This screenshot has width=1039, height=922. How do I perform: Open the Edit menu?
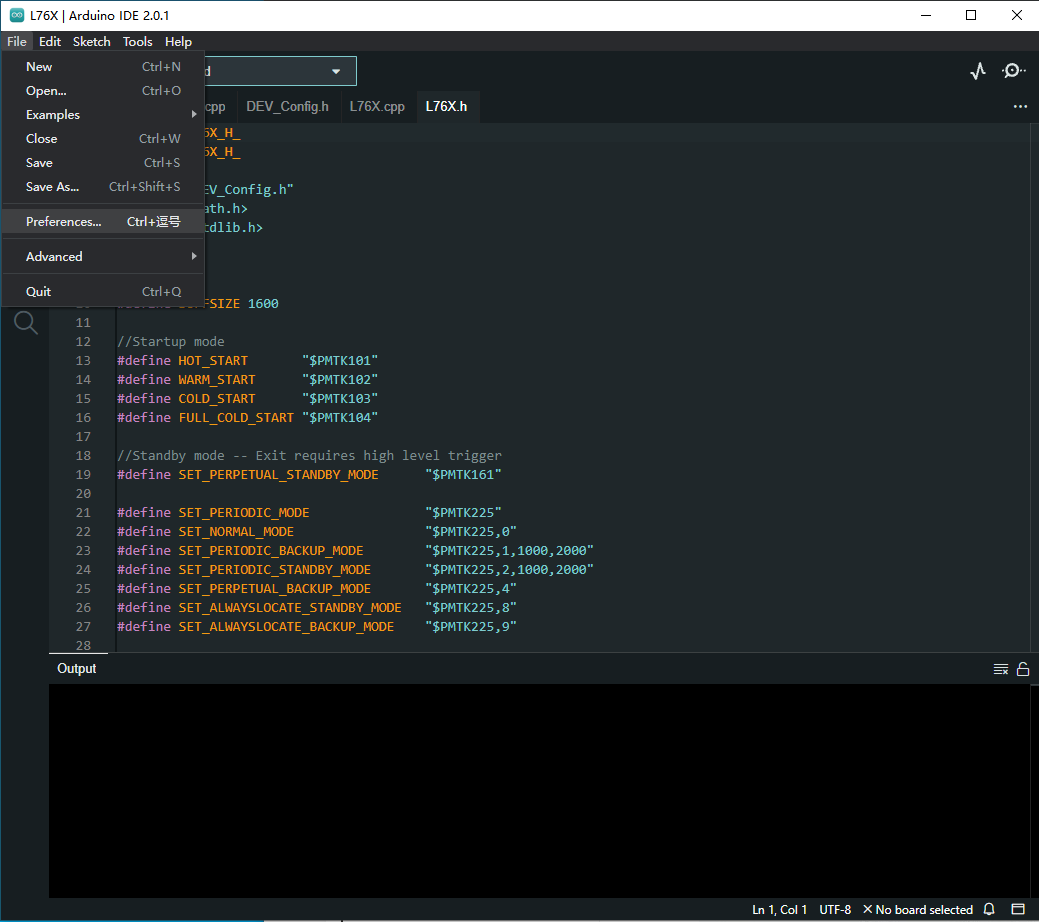[x=50, y=42]
